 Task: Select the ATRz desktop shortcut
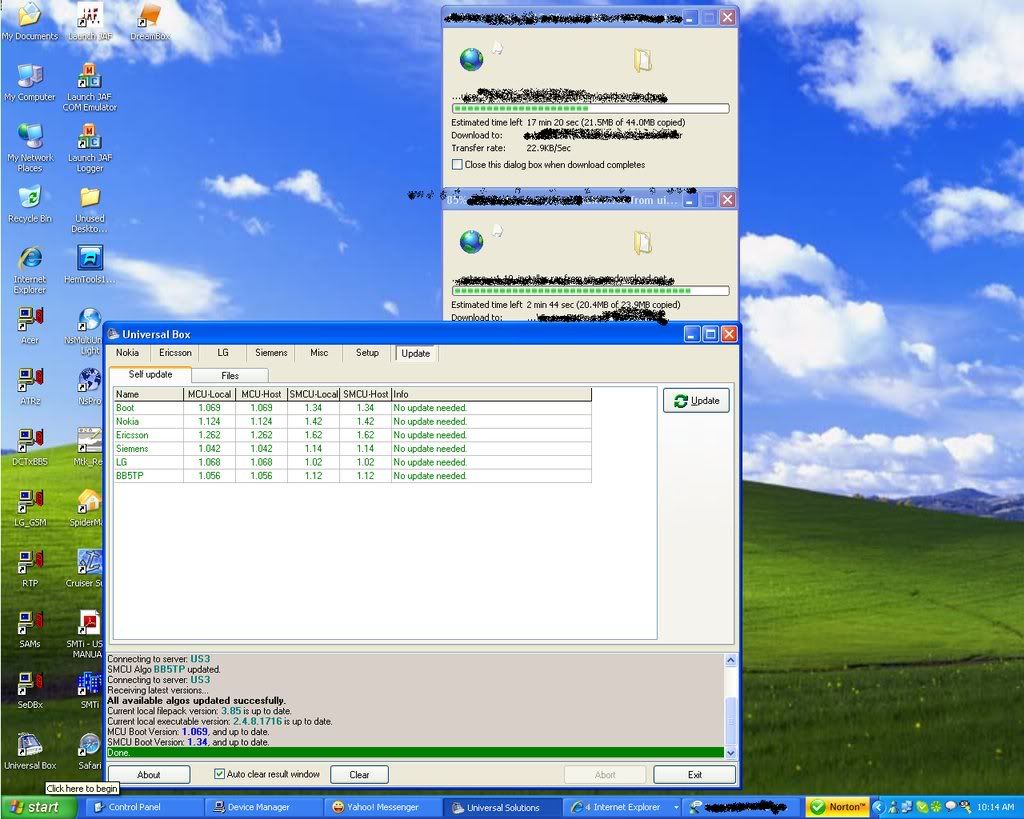pos(30,386)
